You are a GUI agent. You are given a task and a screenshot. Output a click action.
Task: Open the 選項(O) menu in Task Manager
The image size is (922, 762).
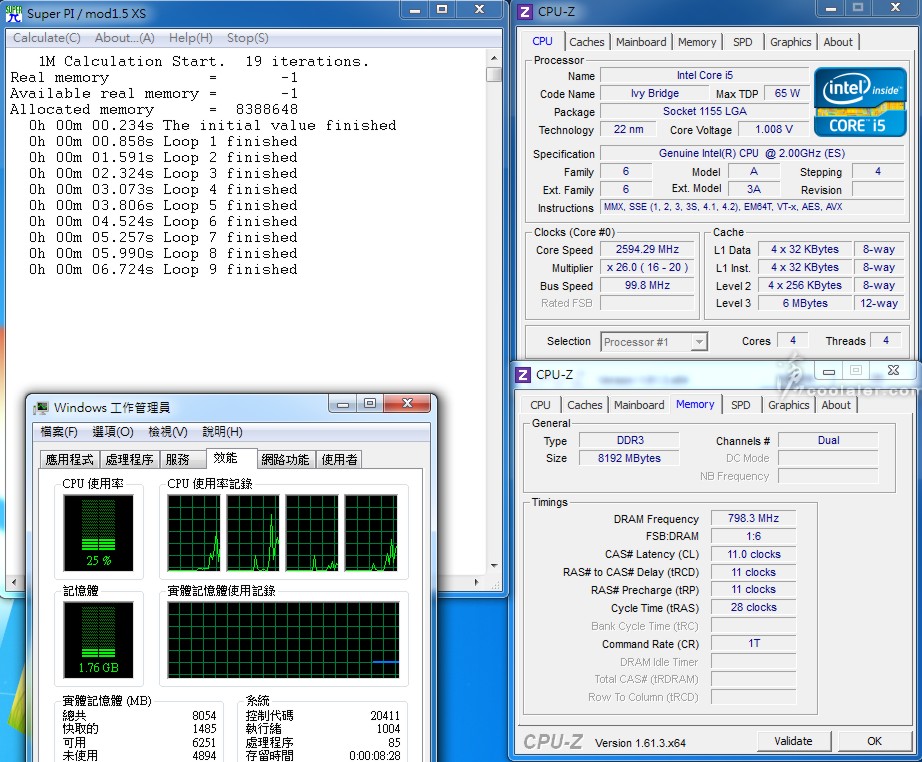pyautogui.click(x=113, y=432)
